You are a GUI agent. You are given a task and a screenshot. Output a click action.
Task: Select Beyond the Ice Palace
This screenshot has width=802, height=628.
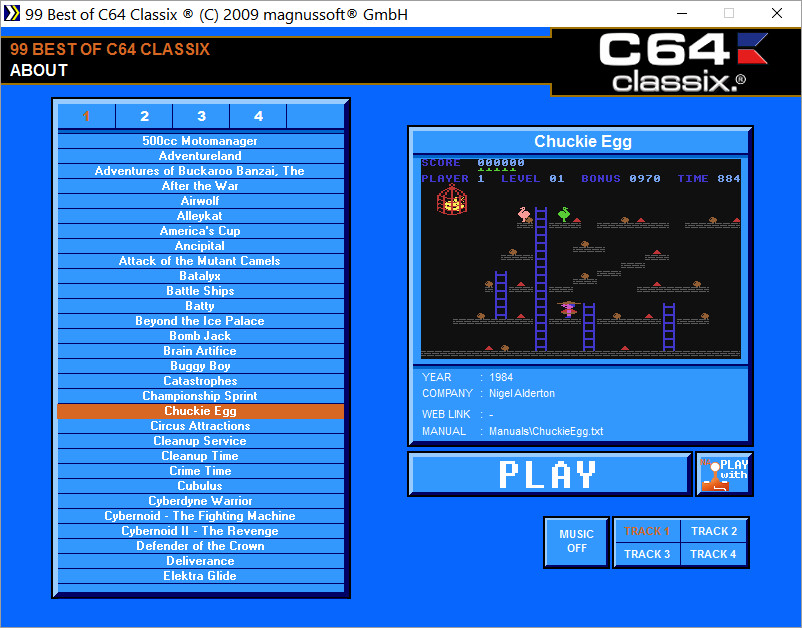200,321
